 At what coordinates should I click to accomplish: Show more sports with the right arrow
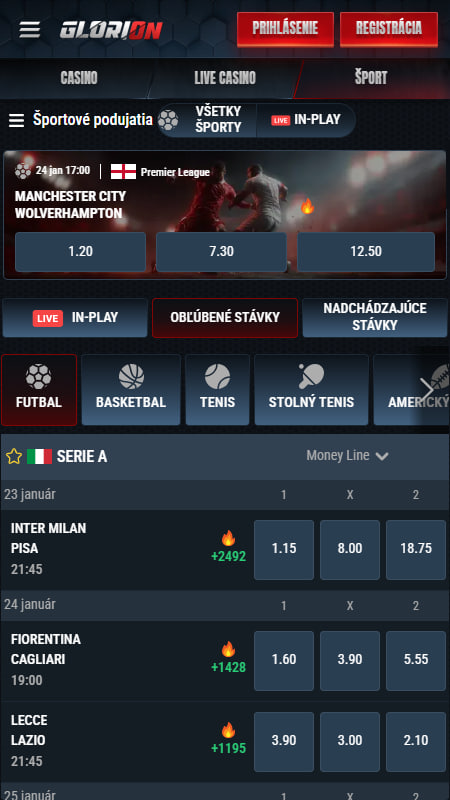click(x=426, y=390)
